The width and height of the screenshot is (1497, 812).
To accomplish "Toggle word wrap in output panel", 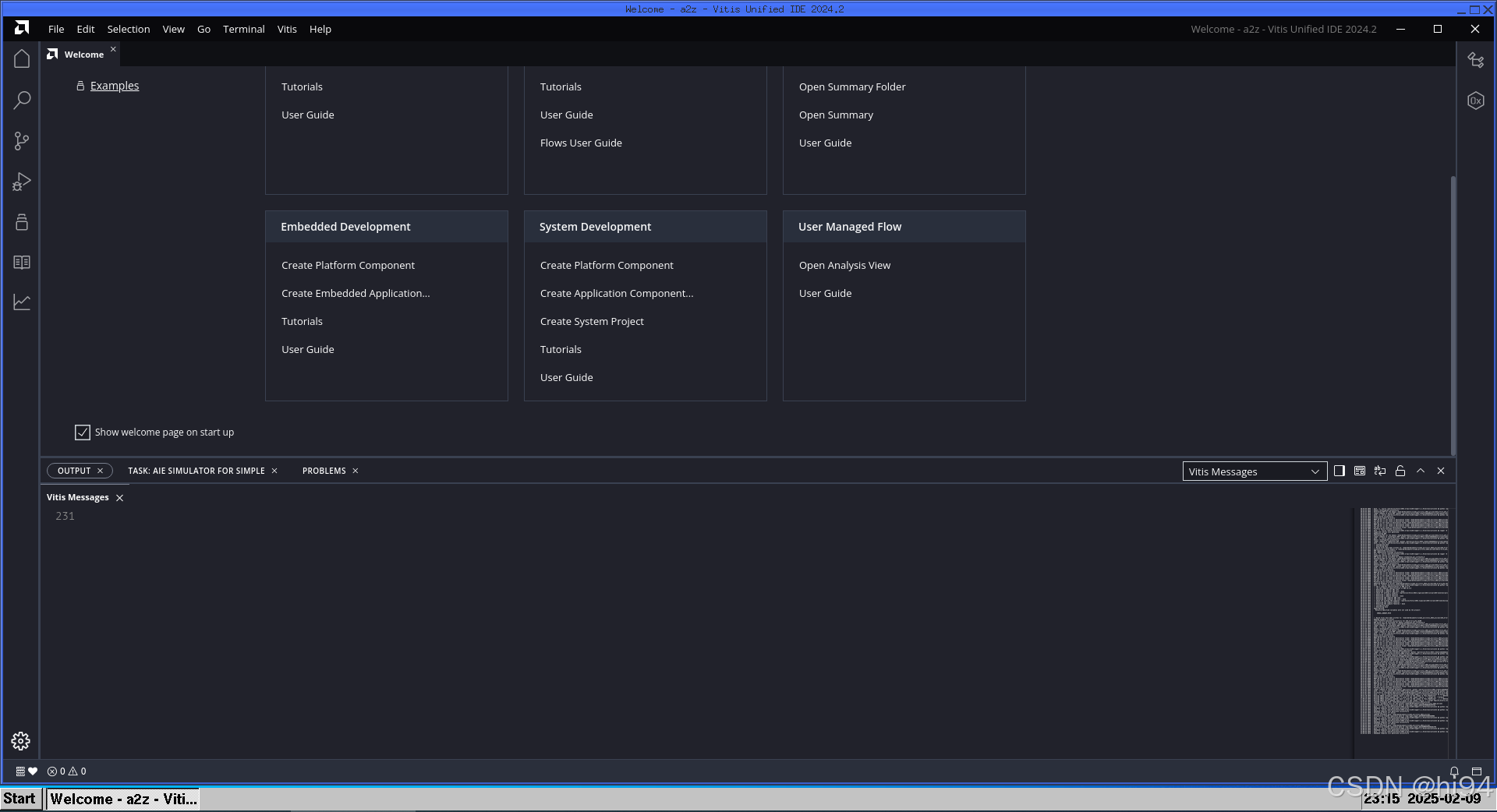I will (1380, 471).
